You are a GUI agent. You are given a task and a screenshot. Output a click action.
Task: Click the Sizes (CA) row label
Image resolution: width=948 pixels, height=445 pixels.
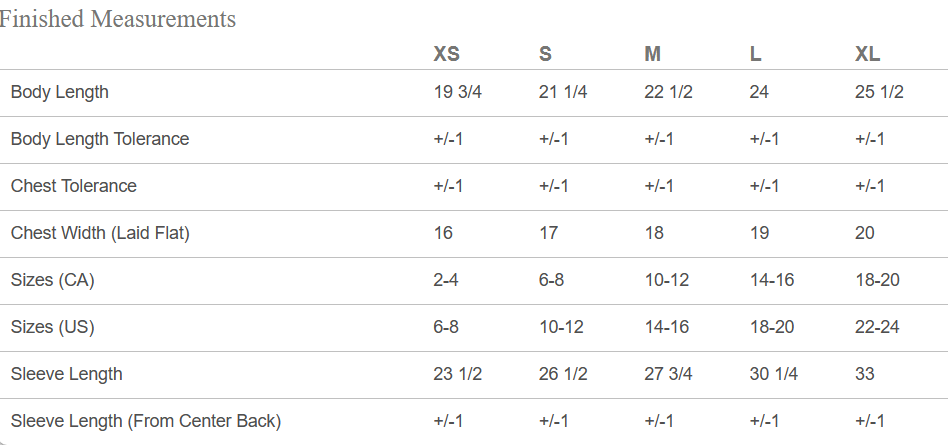tap(53, 280)
